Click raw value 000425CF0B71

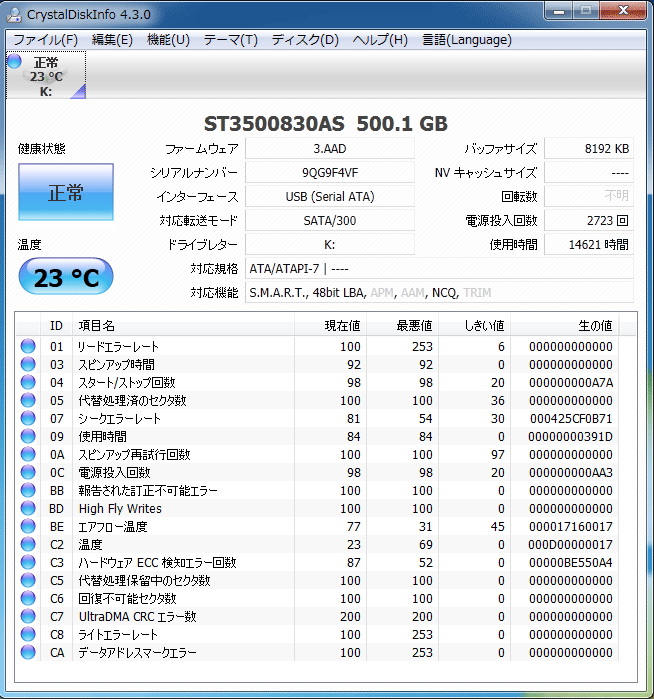[x=571, y=419]
